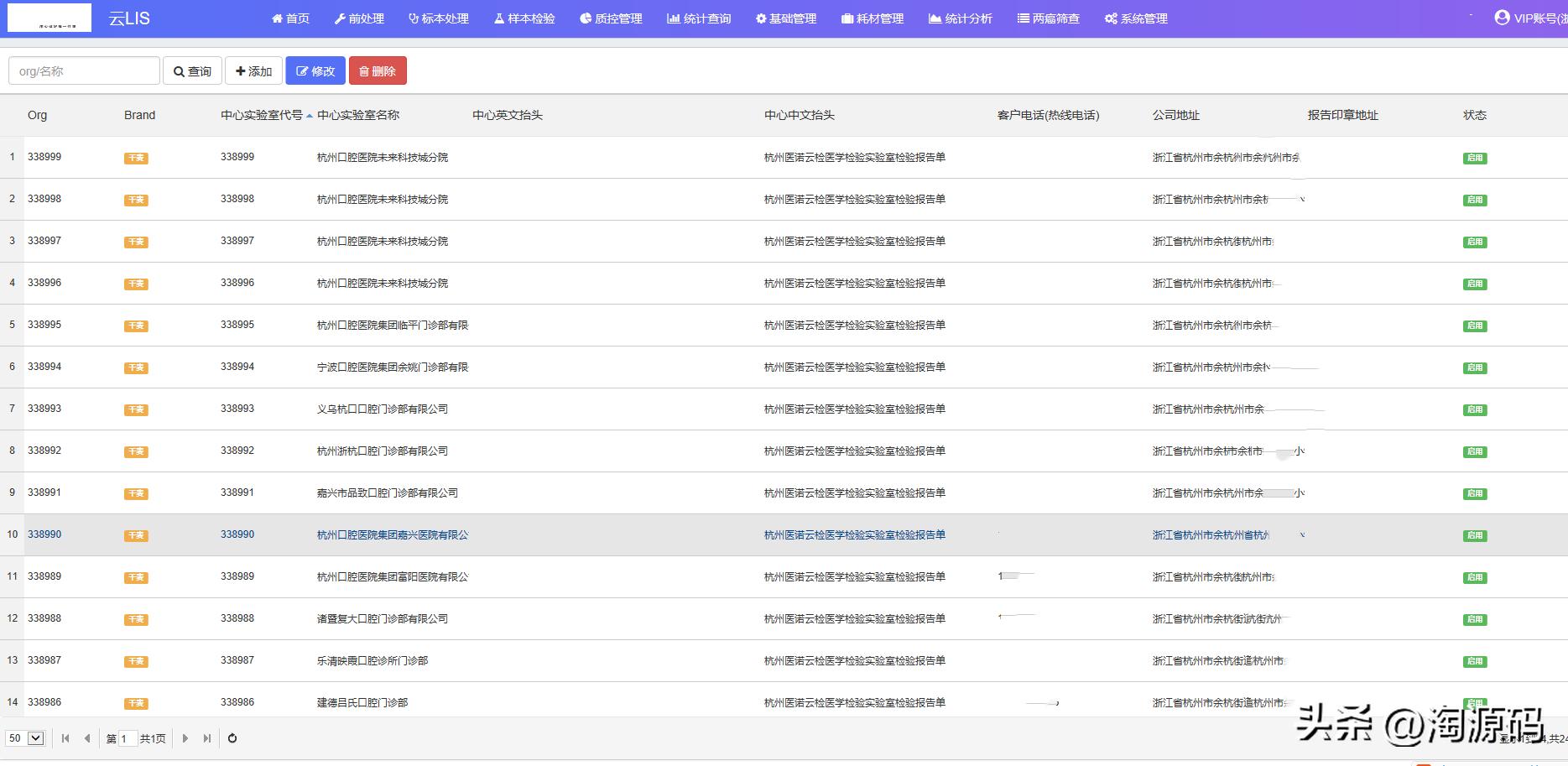Jump to last page icon
The height and width of the screenshot is (766, 1568).
coord(207,738)
